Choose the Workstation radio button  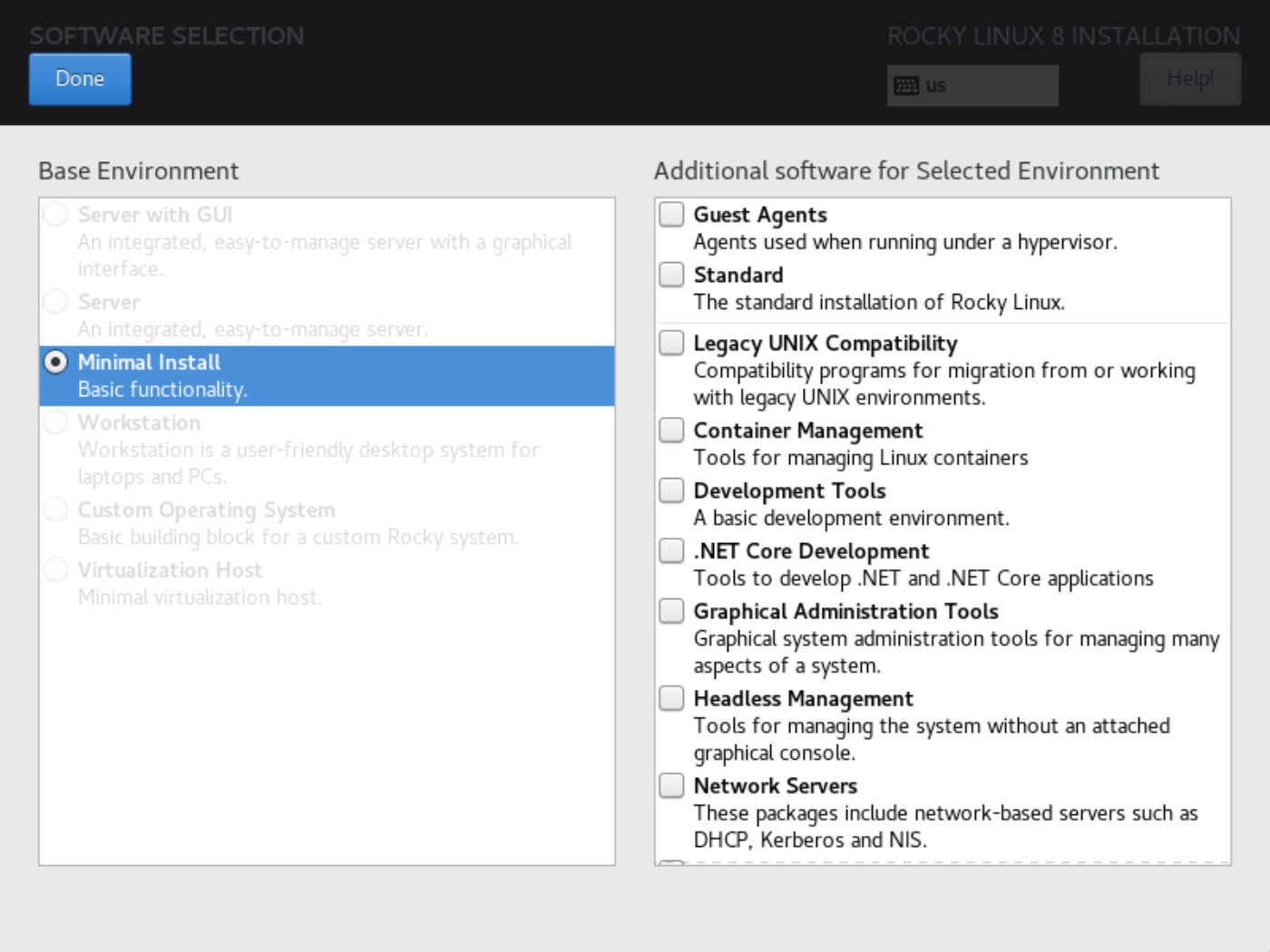pos(56,423)
